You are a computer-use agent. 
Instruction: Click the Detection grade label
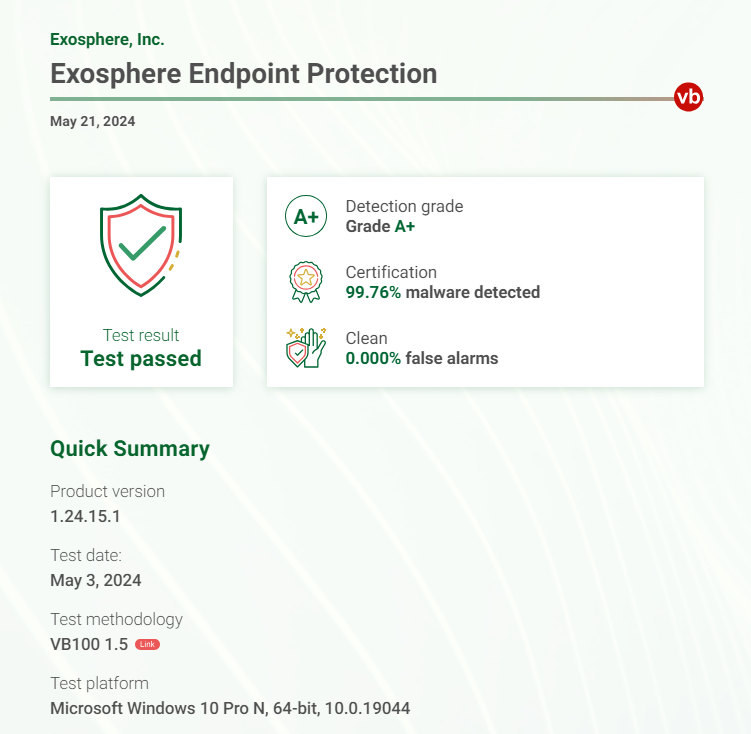(405, 206)
